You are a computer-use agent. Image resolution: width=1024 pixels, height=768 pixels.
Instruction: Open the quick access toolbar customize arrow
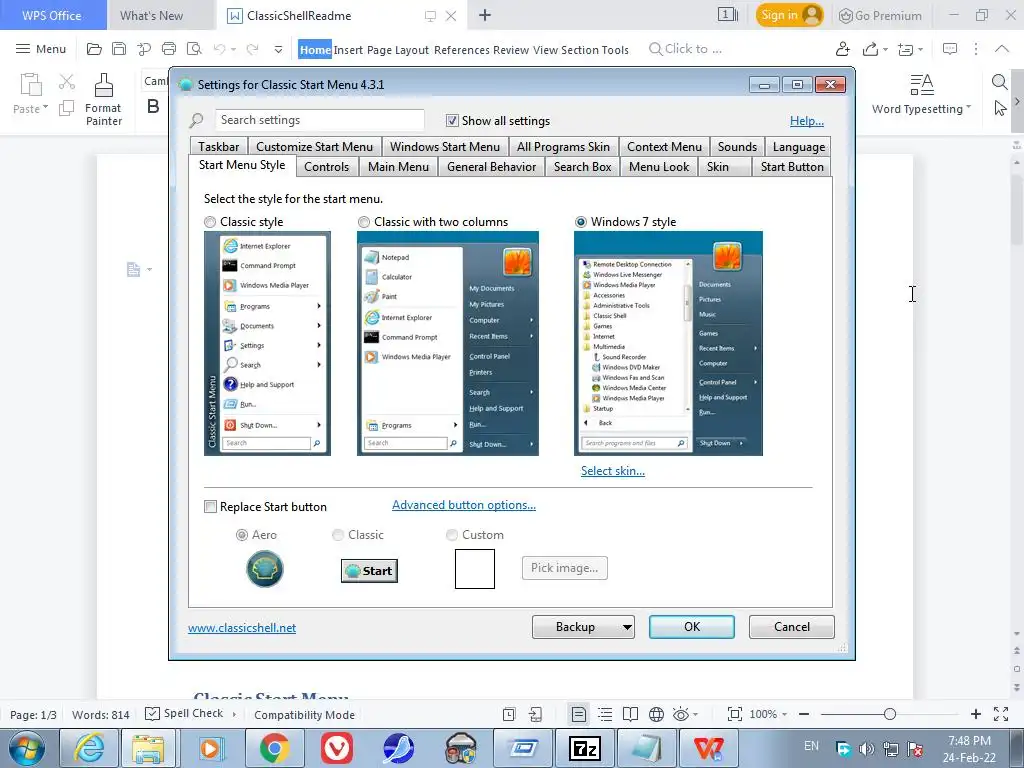coord(278,49)
